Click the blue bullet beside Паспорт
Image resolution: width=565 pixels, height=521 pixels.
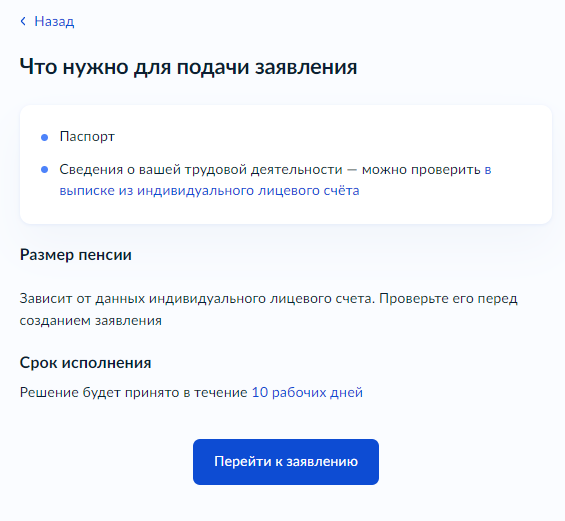tap(45, 137)
